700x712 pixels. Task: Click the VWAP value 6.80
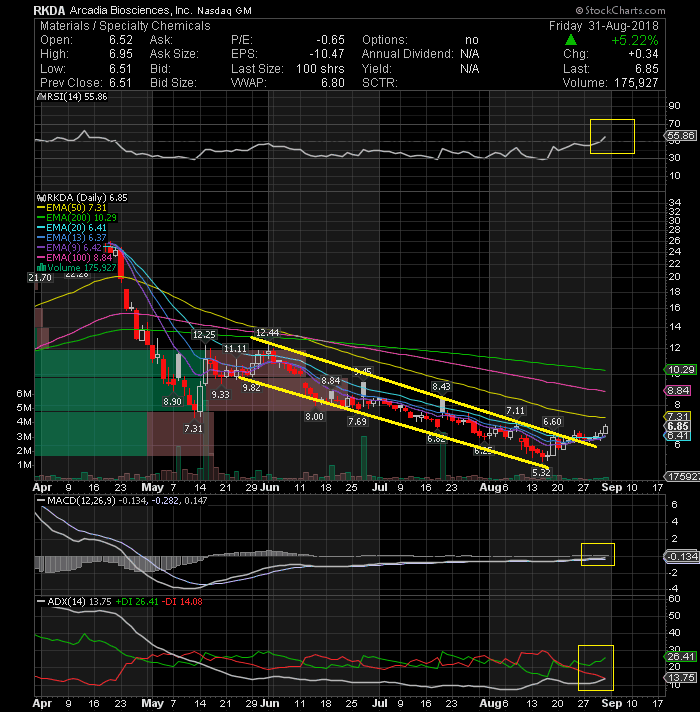(x=333, y=83)
